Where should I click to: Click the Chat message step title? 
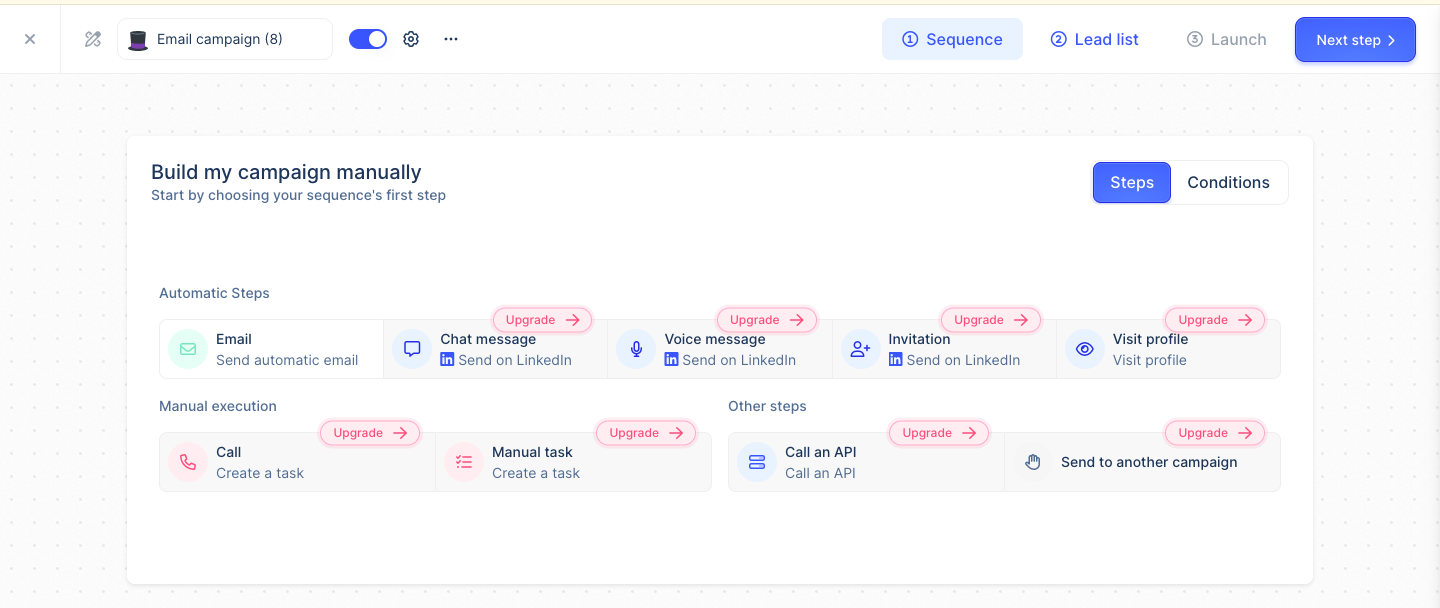click(x=488, y=339)
